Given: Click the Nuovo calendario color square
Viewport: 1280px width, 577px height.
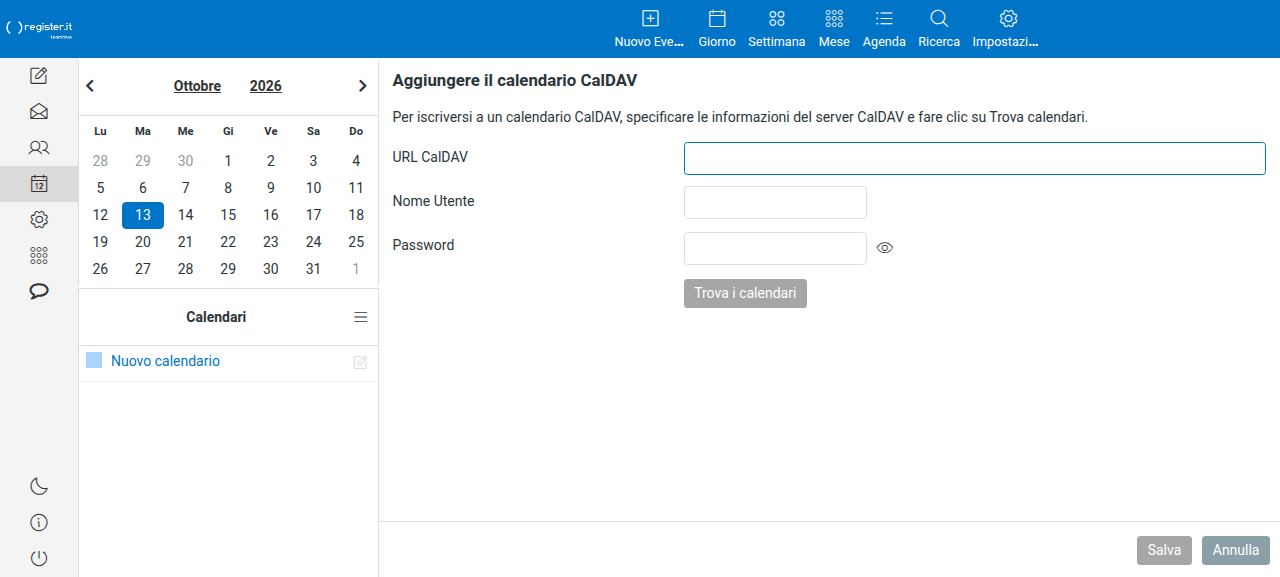Looking at the screenshot, I should 94,361.
